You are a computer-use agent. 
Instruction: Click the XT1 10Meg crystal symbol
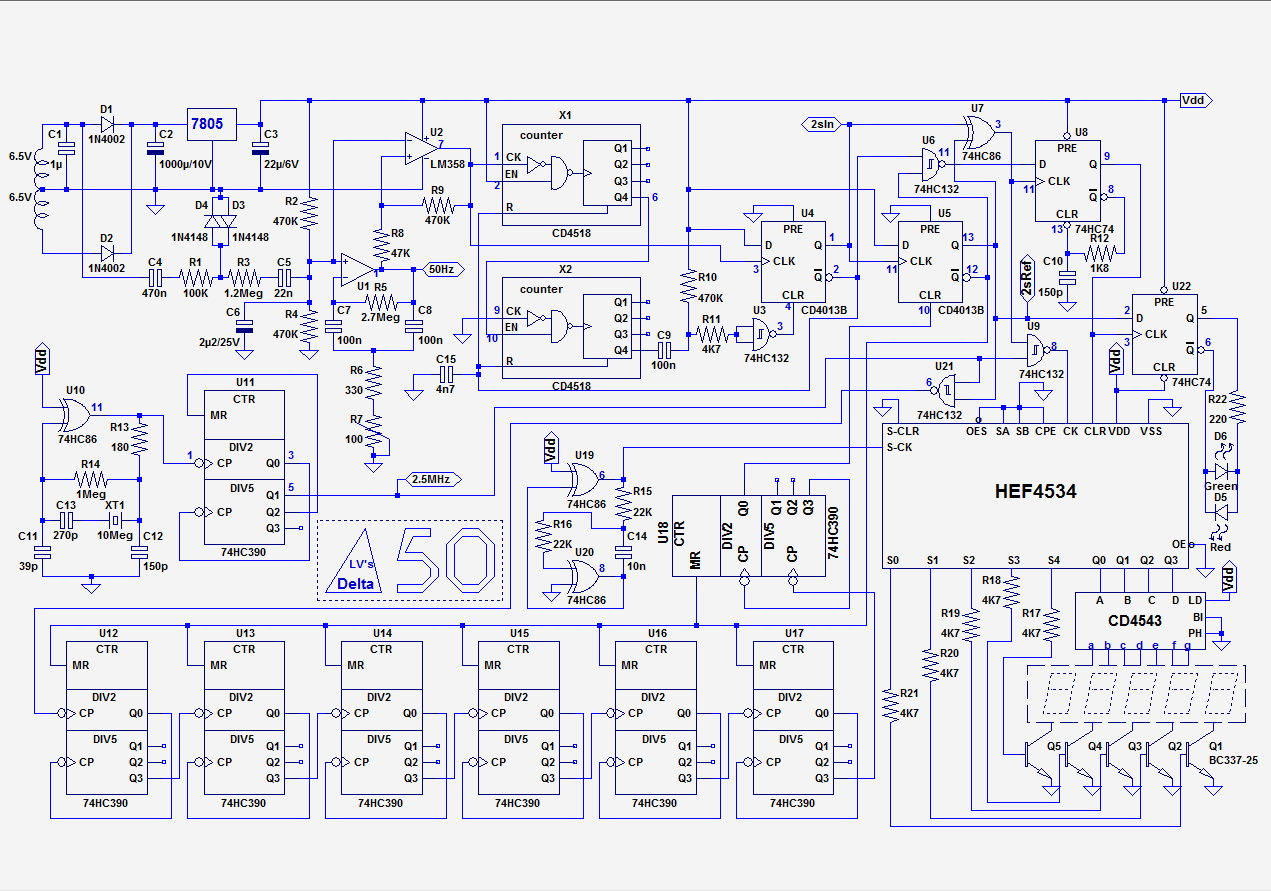click(116, 521)
